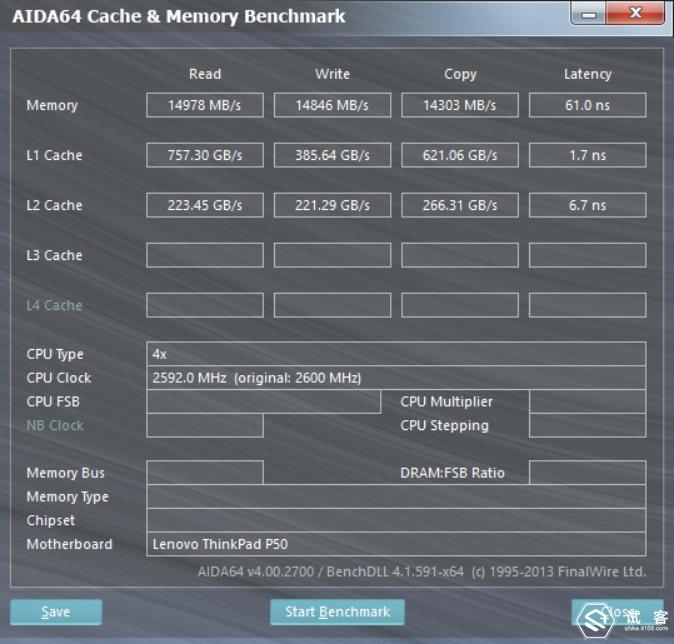Minimize the AIDA64 benchmark window
674x644 pixels.
click(x=588, y=14)
